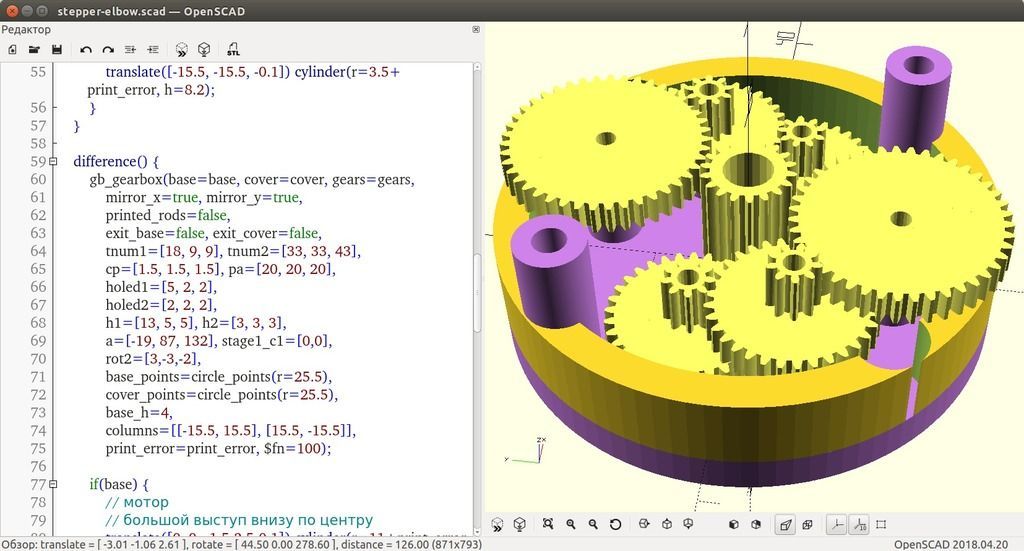Close the Редактор panel
1024x551 pixels.
pyautogui.click(x=476, y=29)
